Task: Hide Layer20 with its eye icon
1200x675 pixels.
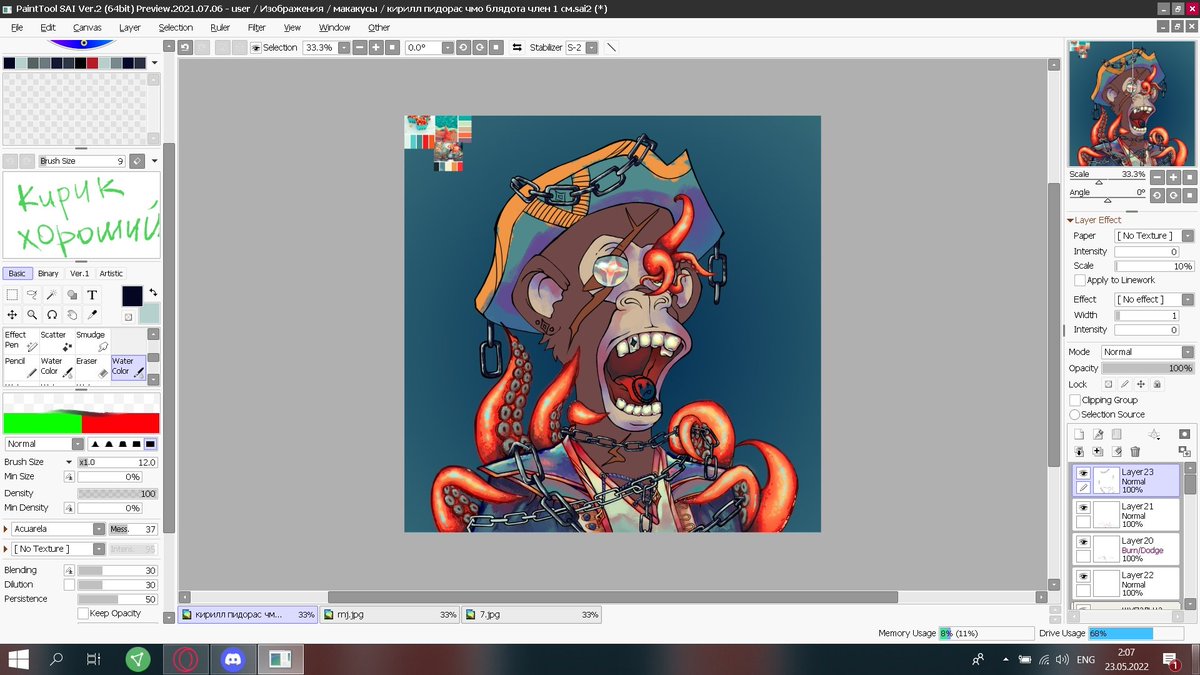Action: pos(1083,542)
